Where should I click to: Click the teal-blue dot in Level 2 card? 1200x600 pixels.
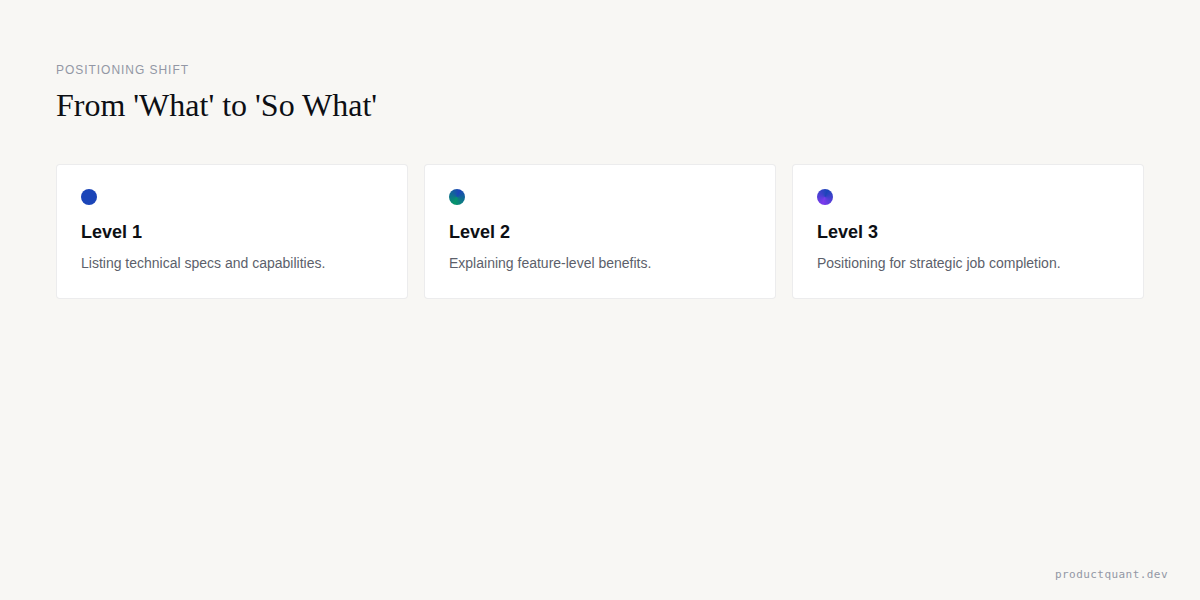[x=457, y=197]
